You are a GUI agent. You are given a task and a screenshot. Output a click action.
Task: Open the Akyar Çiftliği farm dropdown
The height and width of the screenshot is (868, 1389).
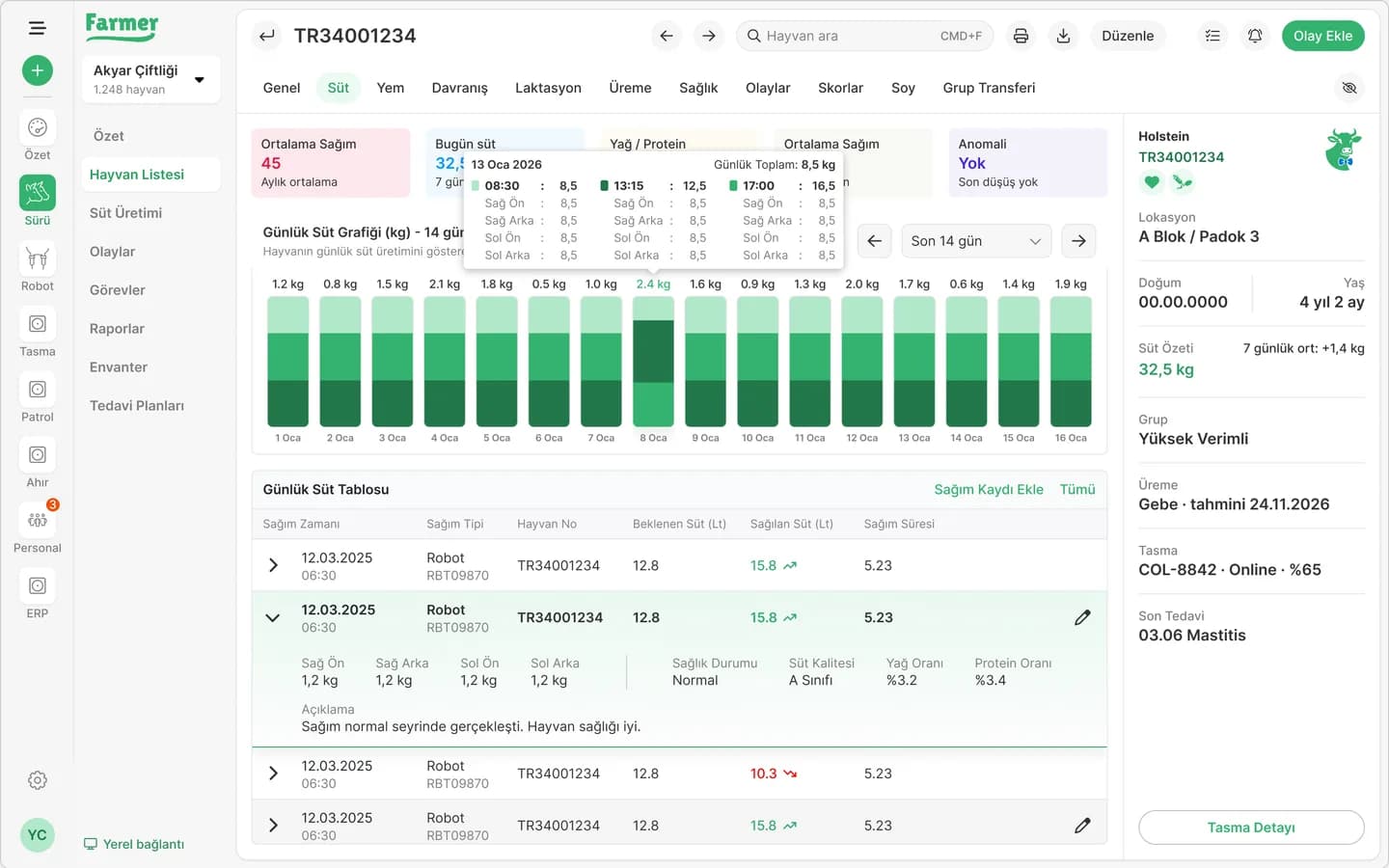[x=151, y=79]
